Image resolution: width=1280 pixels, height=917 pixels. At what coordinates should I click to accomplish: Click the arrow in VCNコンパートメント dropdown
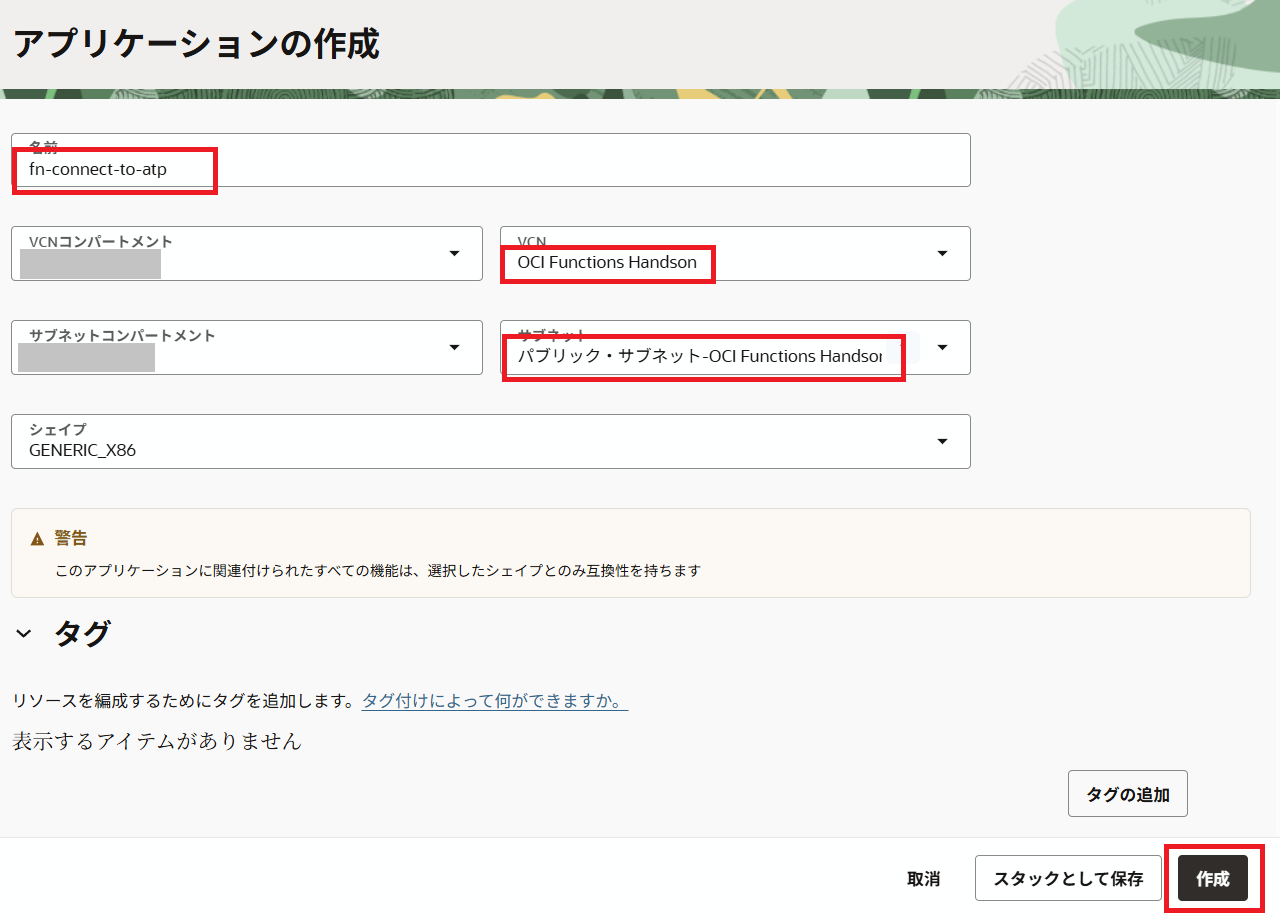[x=454, y=254]
